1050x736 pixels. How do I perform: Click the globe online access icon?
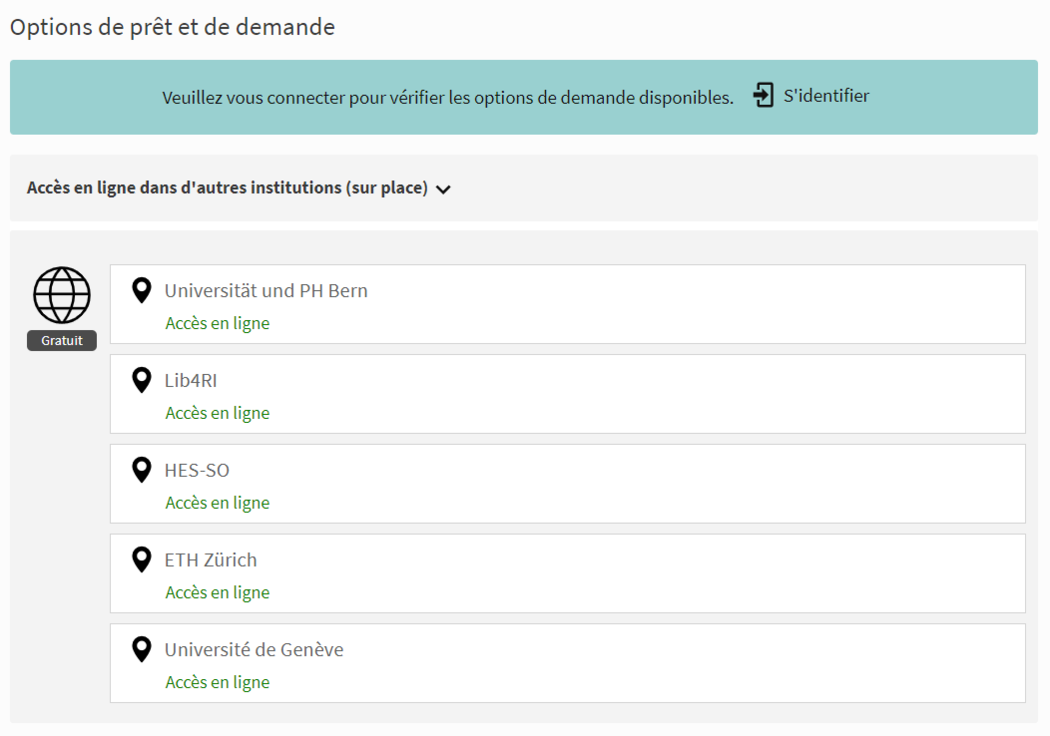62,295
